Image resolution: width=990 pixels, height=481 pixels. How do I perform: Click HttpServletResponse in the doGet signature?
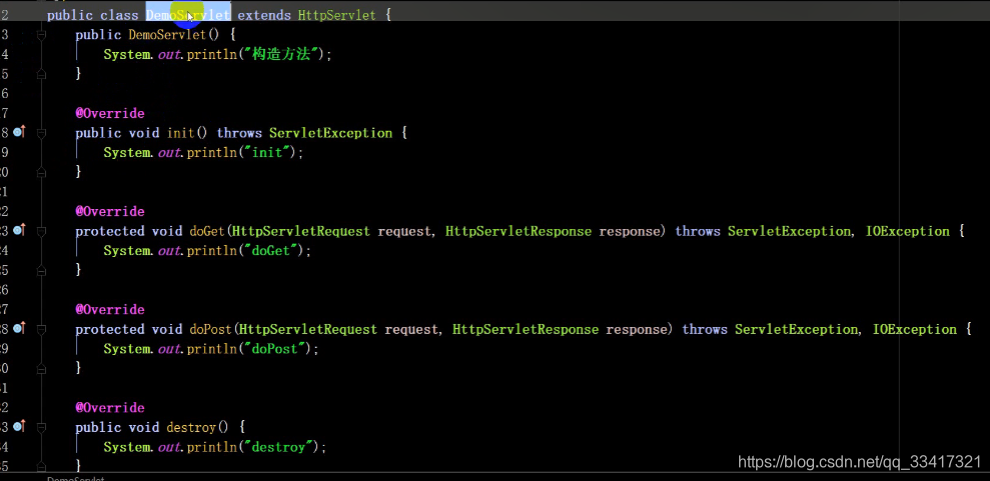518,231
